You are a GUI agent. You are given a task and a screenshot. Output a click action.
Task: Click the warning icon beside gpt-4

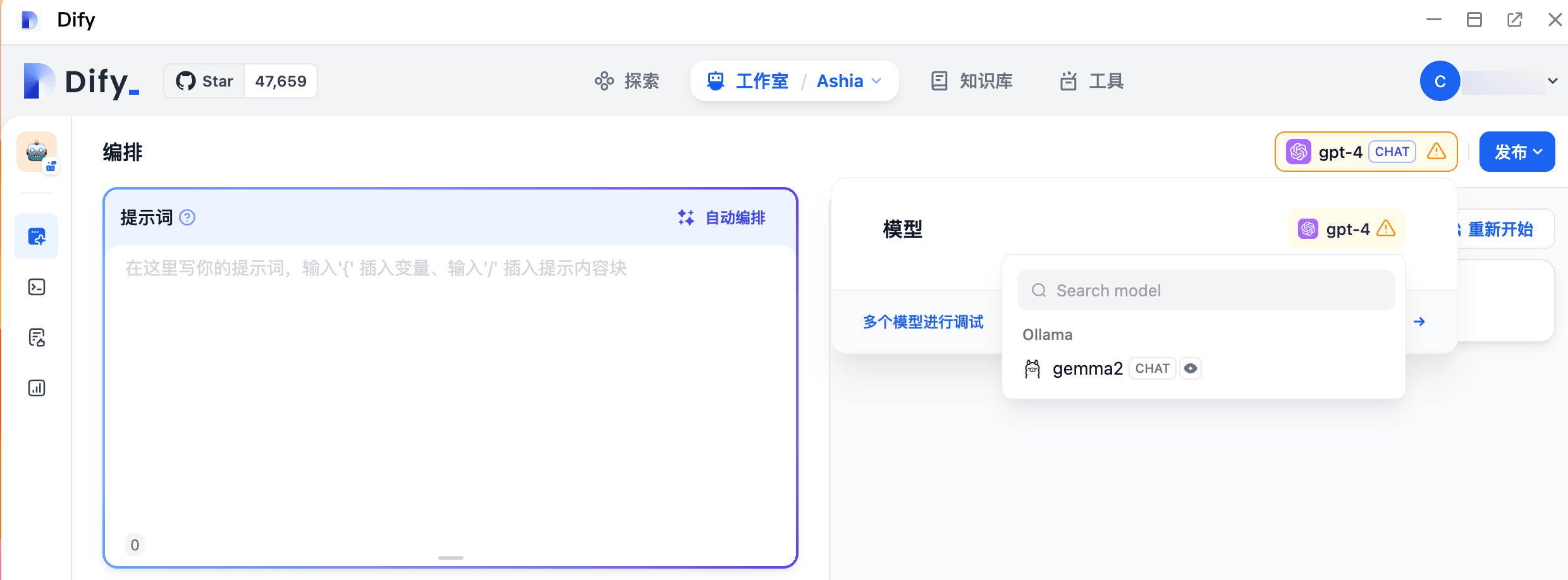pyautogui.click(x=1436, y=151)
